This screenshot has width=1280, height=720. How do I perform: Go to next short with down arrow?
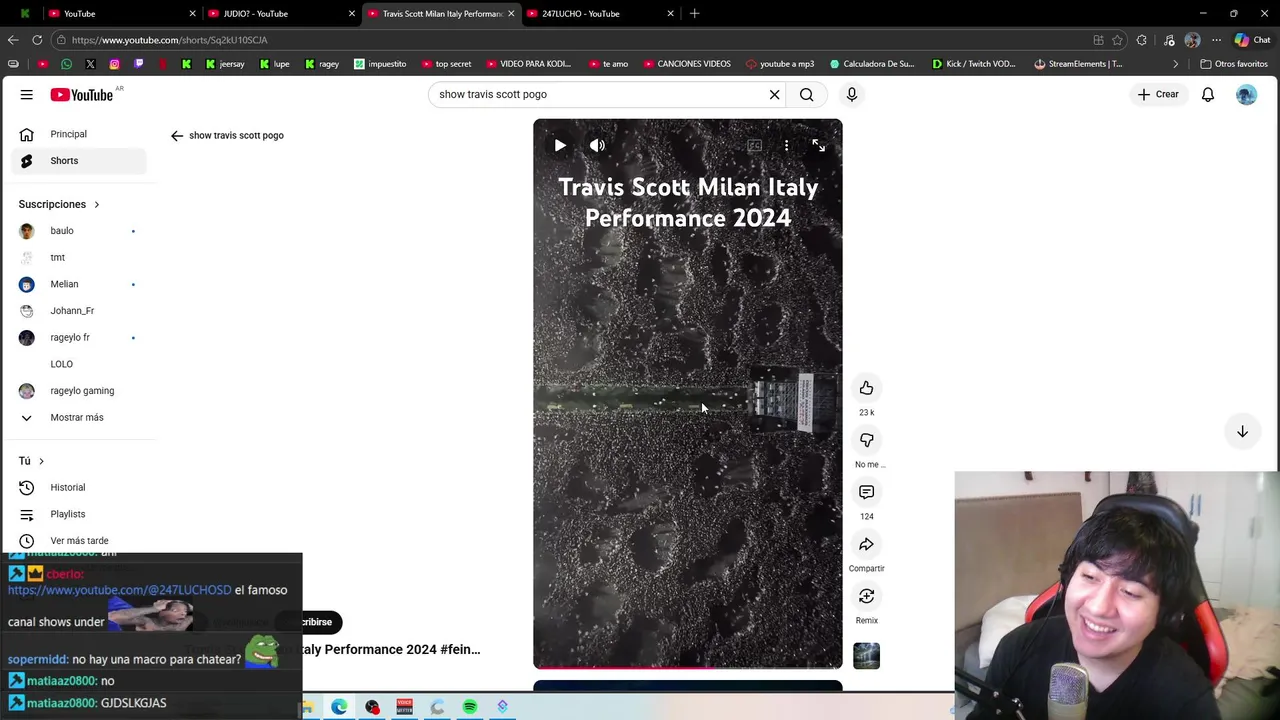[x=1242, y=432]
